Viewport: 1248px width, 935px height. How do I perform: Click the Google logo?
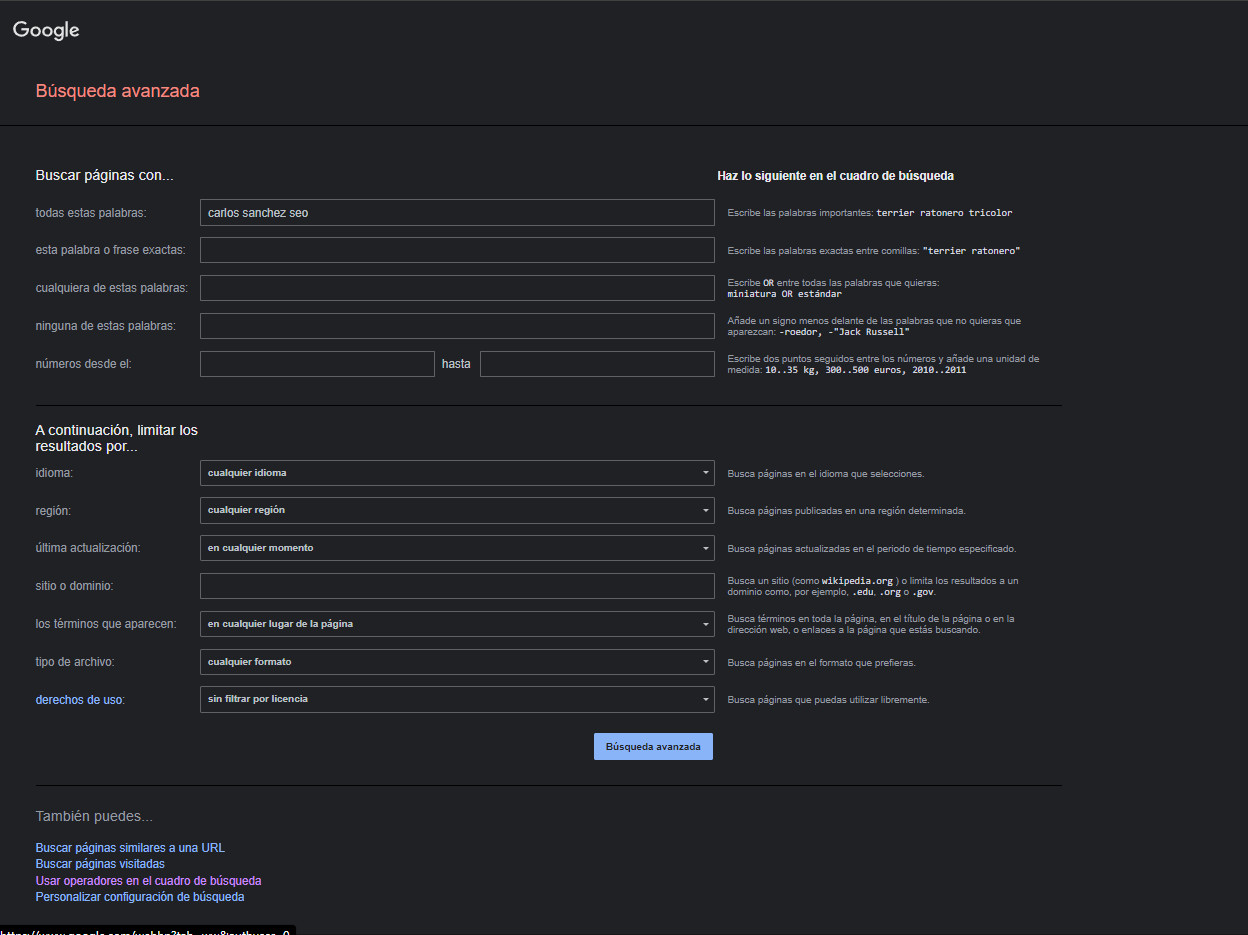click(x=46, y=30)
